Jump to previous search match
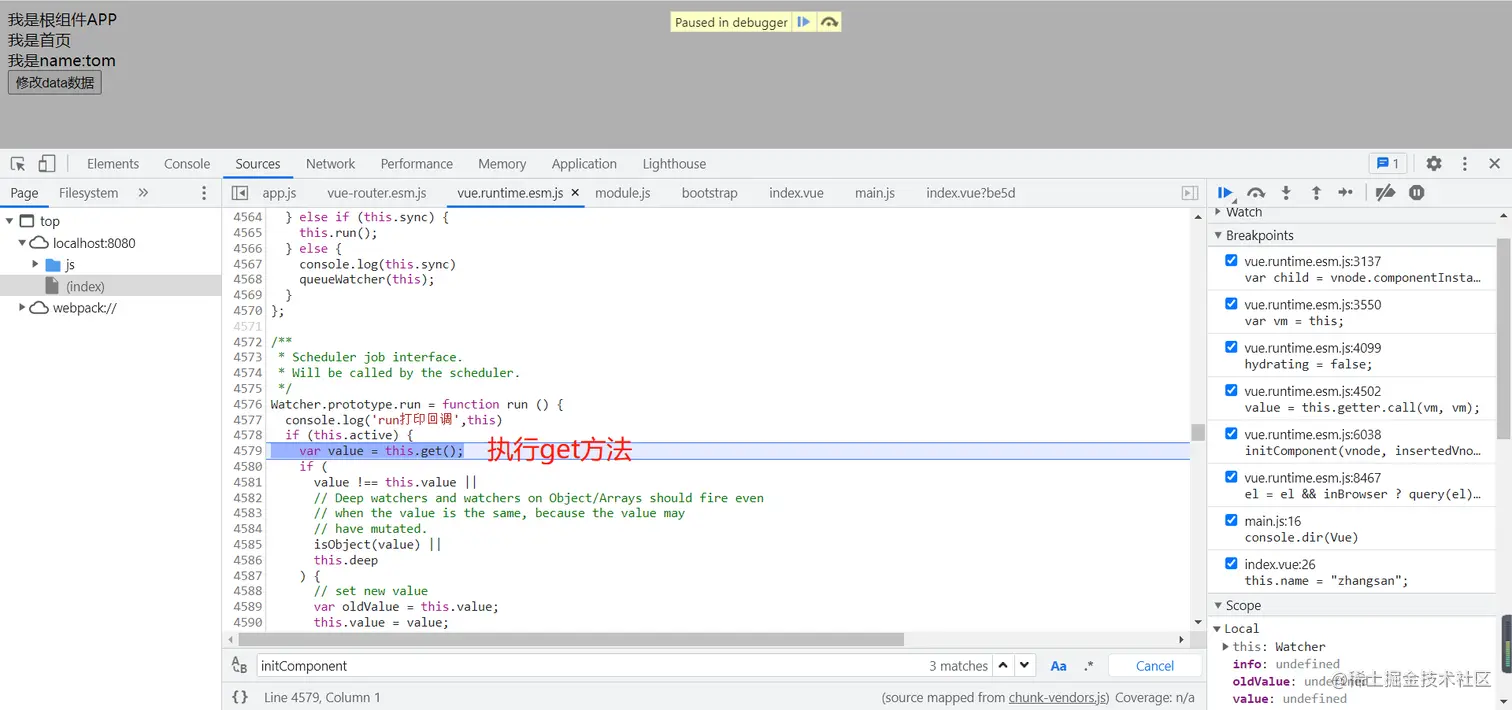 1004,665
